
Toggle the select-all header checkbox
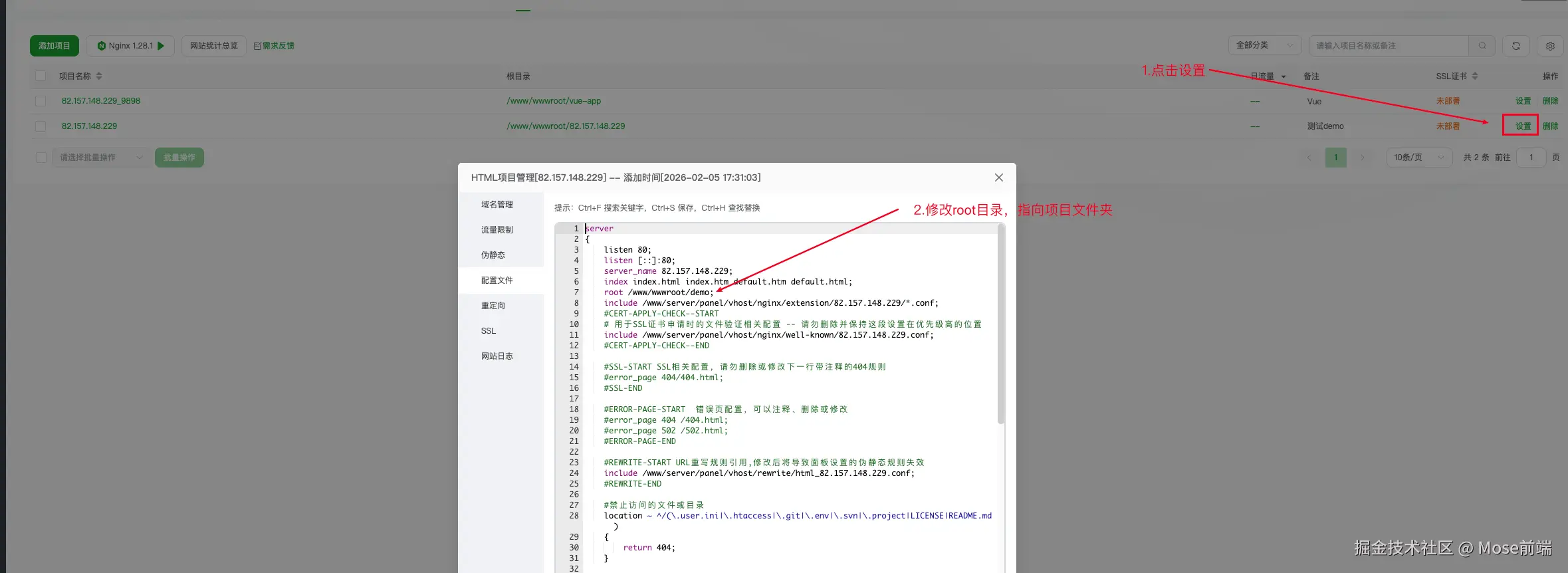click(x=41, y=76)
